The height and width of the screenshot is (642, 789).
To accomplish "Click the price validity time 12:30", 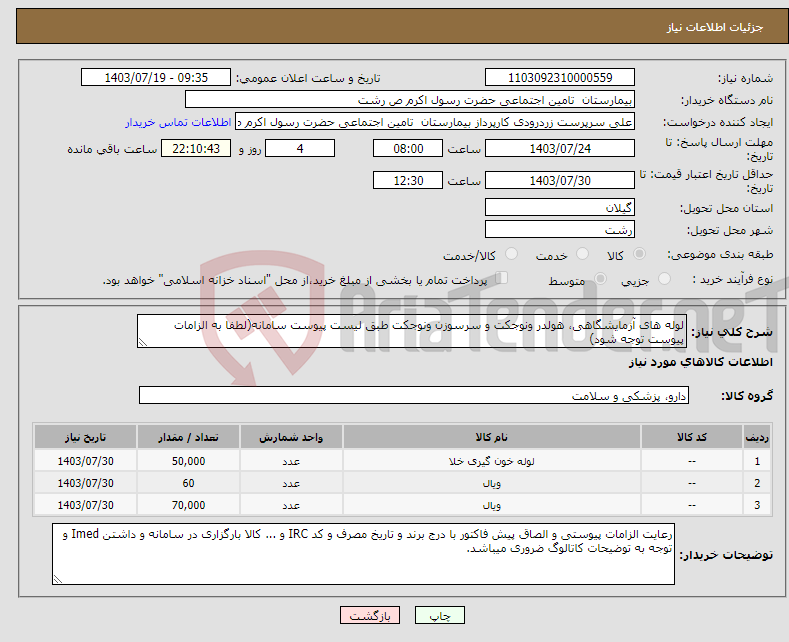I will 408,180.
